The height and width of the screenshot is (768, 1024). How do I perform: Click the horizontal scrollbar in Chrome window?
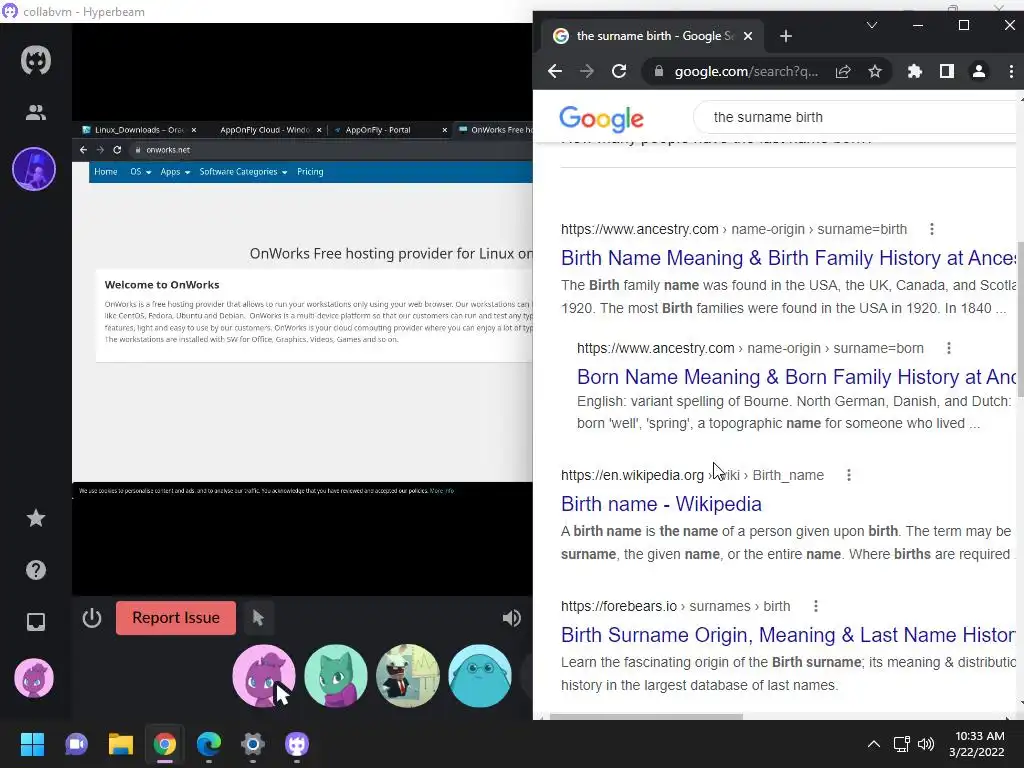pos(647,716)
